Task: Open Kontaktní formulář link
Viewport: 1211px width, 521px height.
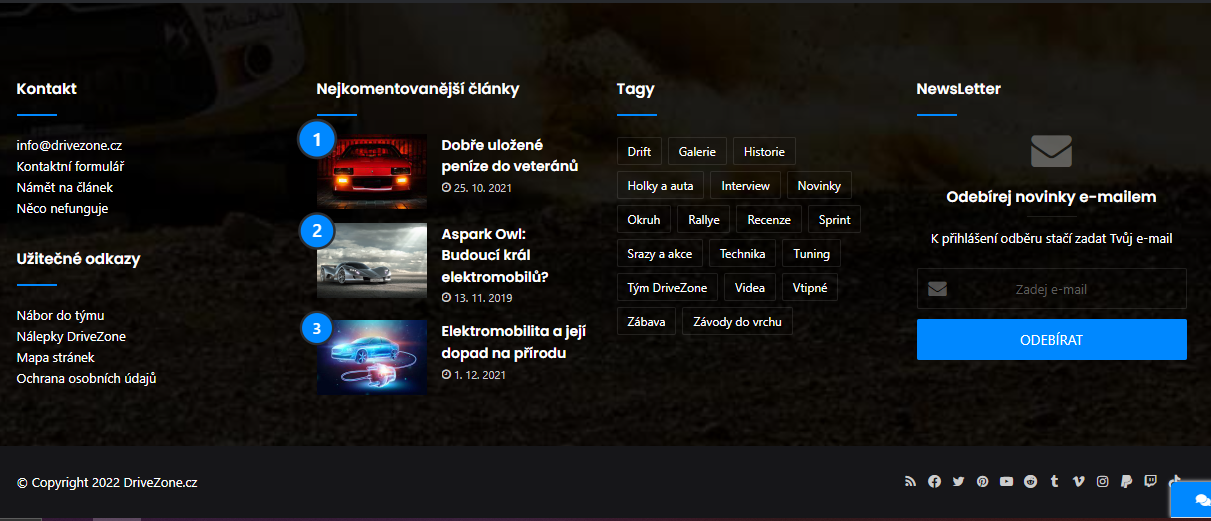Action: click(x=70, y=166)
